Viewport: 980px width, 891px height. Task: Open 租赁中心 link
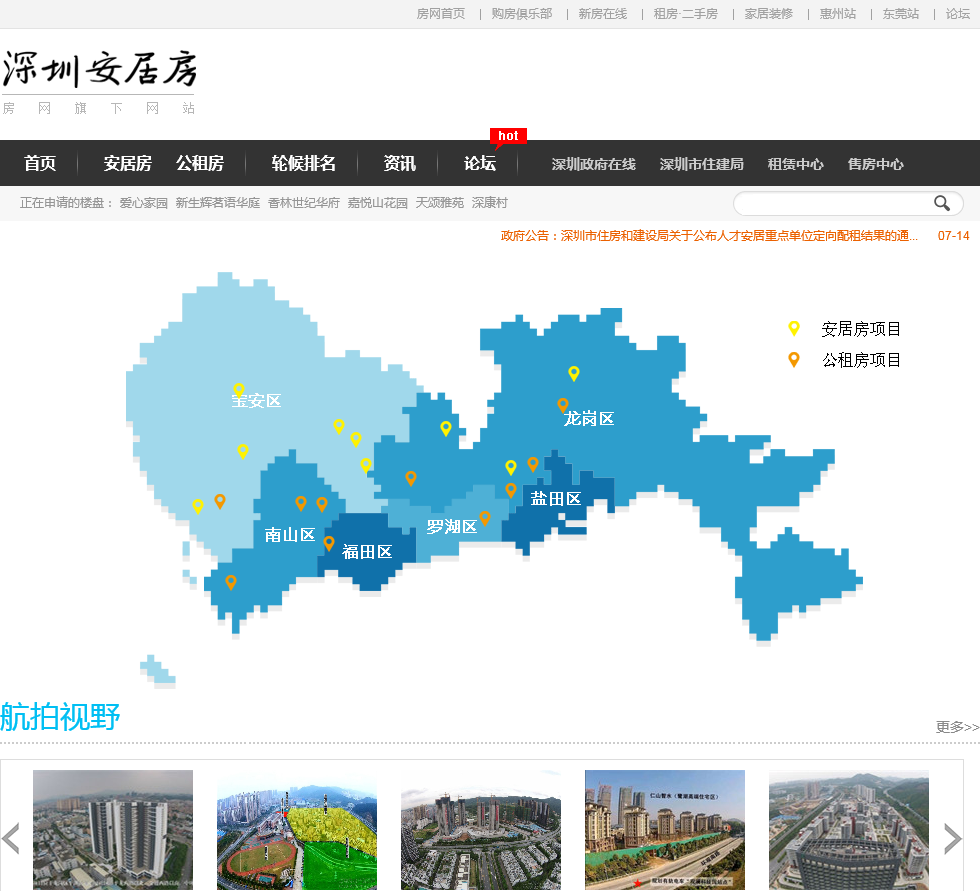click(x=796, y=164)
